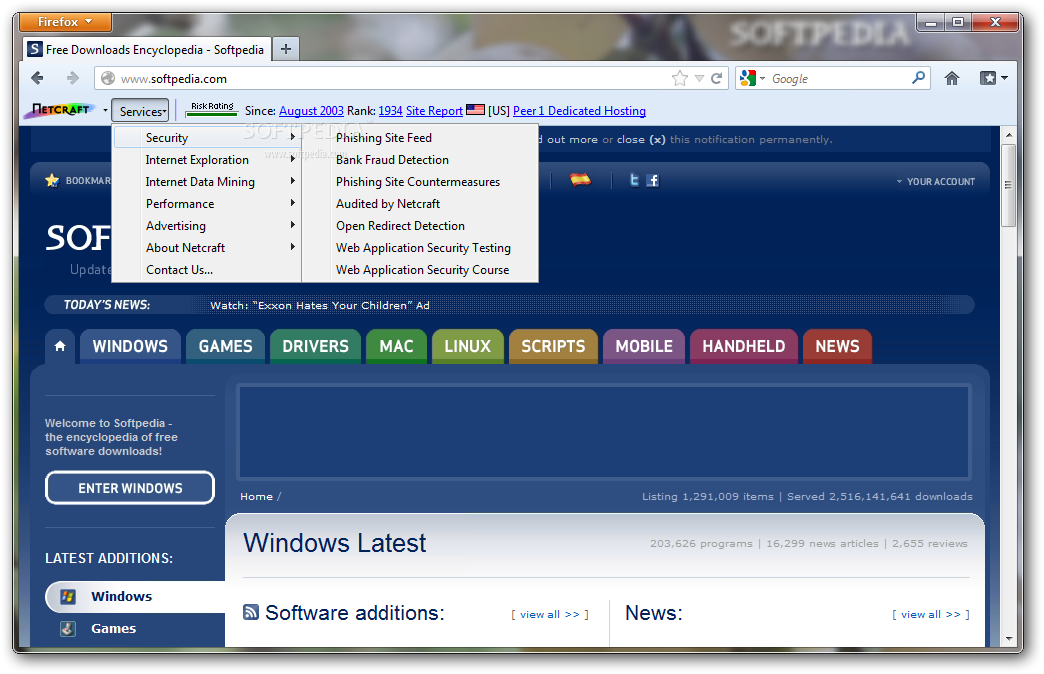Select Phishing Site Countermeasures
Viewport: 1044px width, 674px height.
419,182
